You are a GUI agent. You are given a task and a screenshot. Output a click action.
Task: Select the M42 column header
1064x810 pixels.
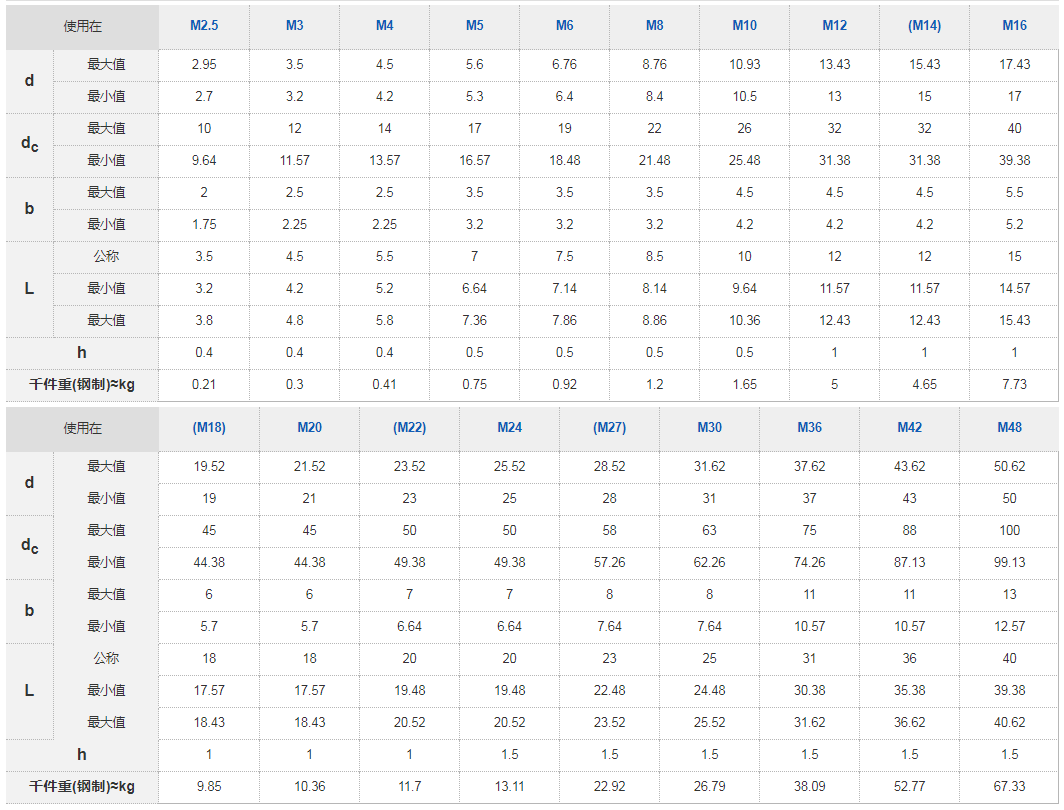pyautogui.click(x=910, y=427)
